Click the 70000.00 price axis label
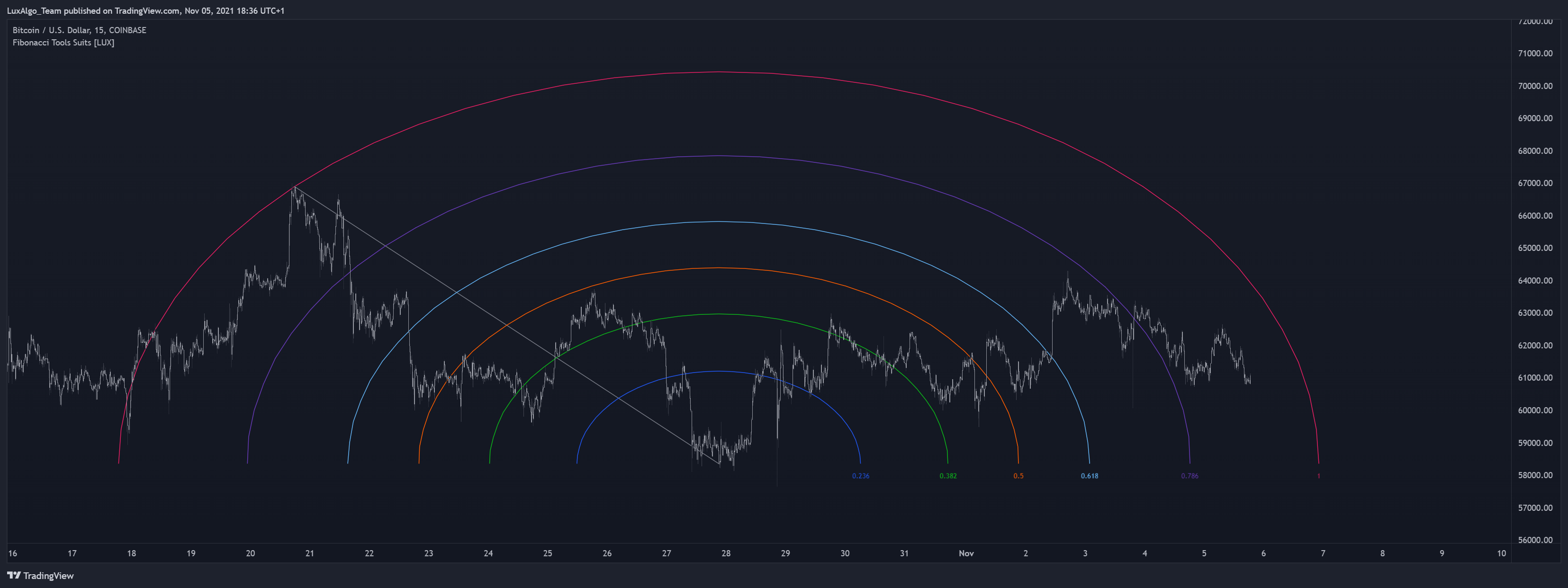 click(1535, 86)
